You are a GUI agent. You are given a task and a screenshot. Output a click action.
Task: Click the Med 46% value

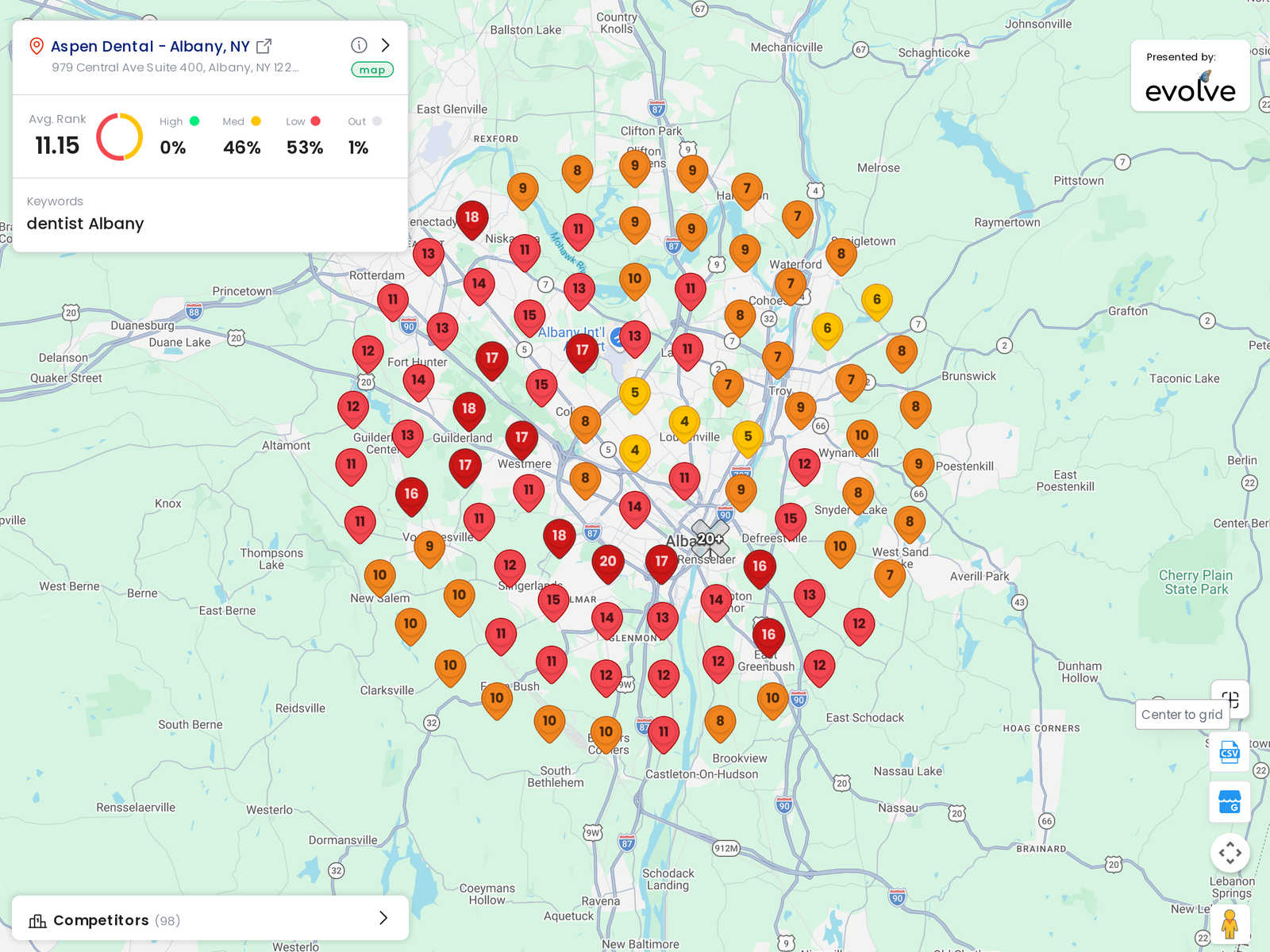click(242, 148)
